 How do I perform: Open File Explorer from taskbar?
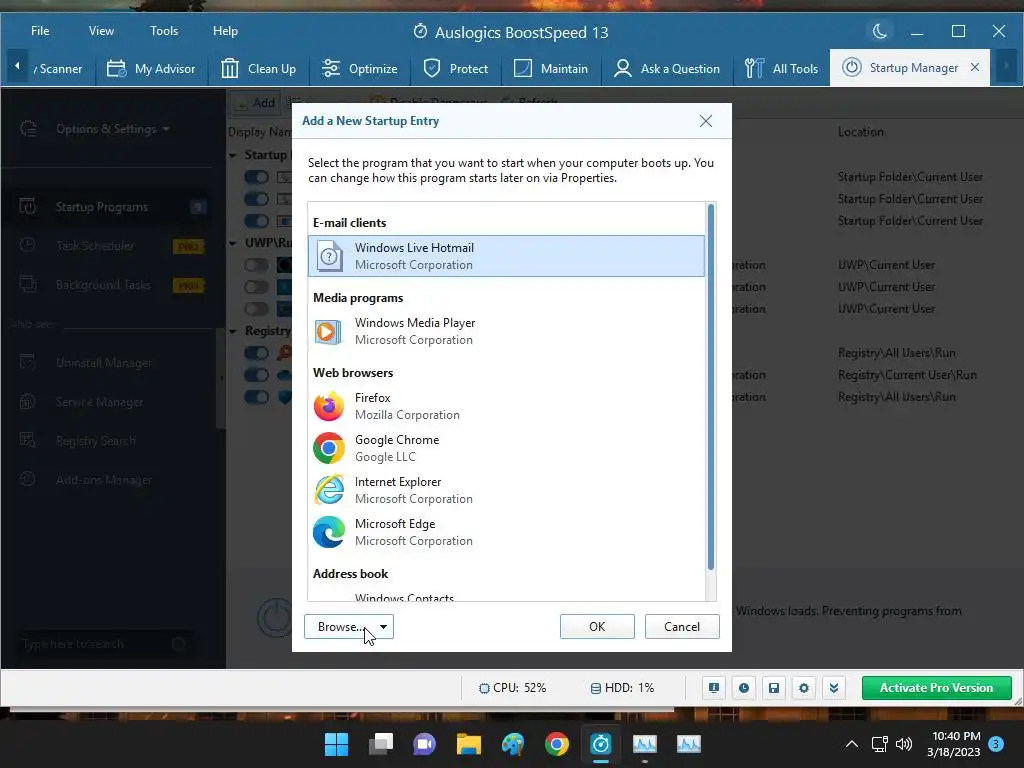coord(469,744)
